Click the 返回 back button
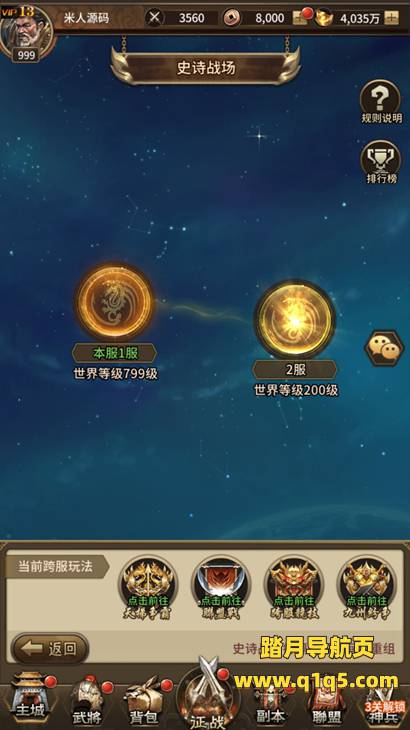 coord(50,649)
